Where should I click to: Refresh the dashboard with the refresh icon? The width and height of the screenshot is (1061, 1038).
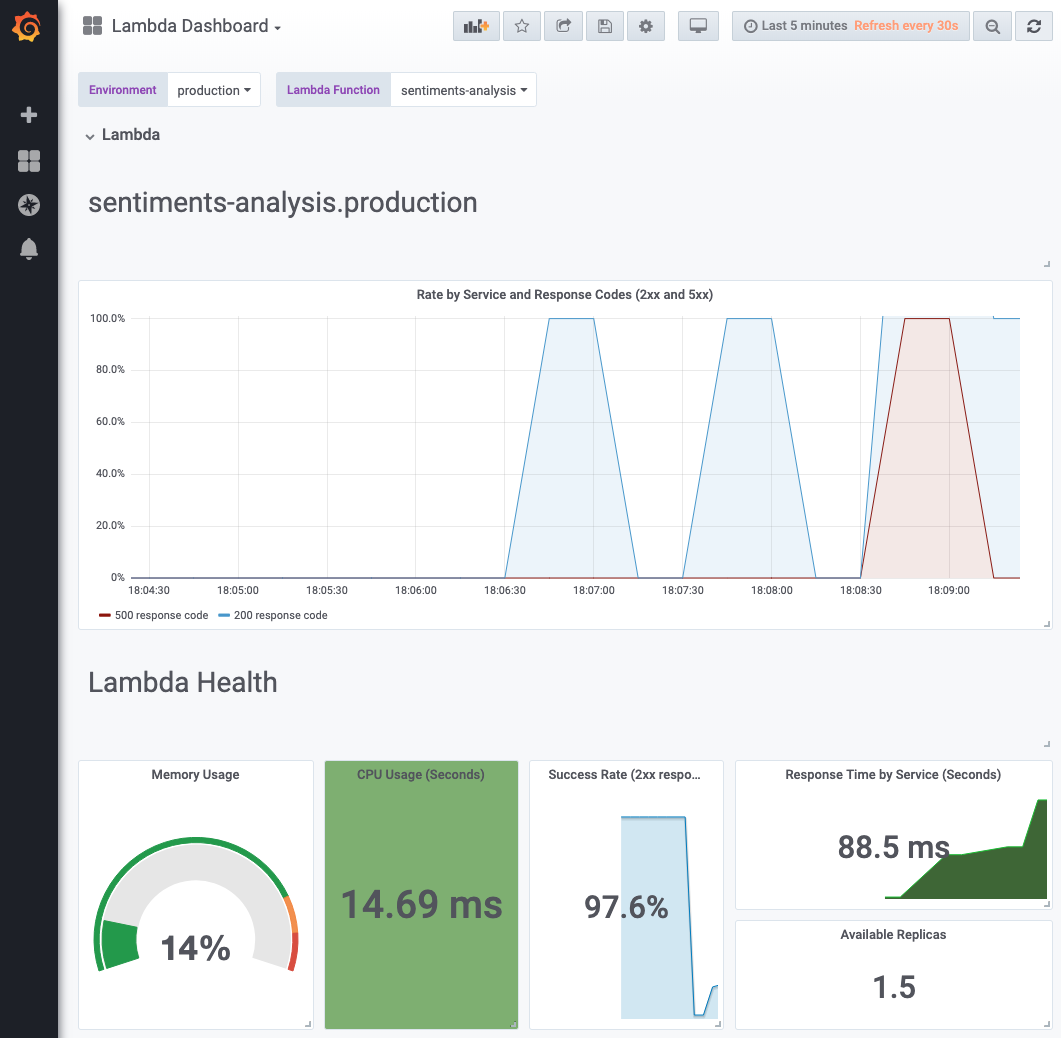[1034, 26]
